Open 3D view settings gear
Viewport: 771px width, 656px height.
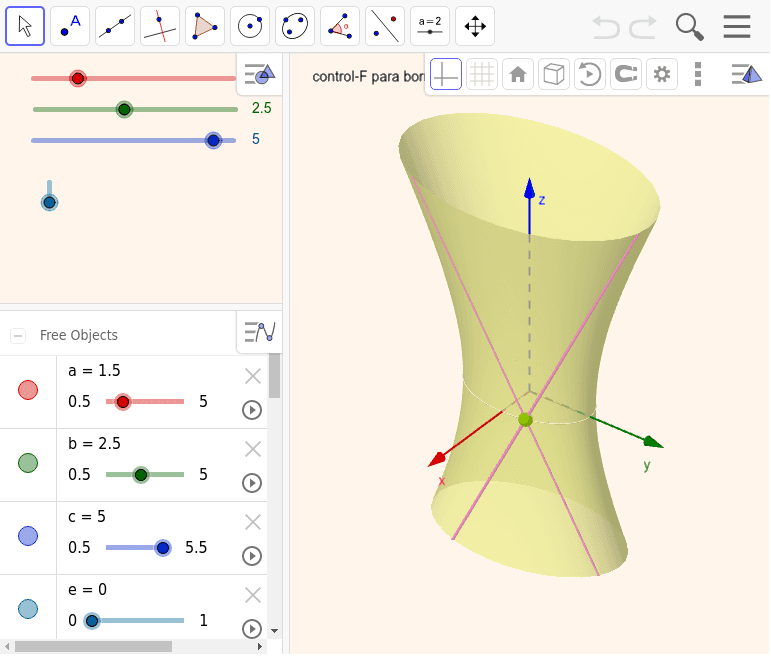click(662, 74)
